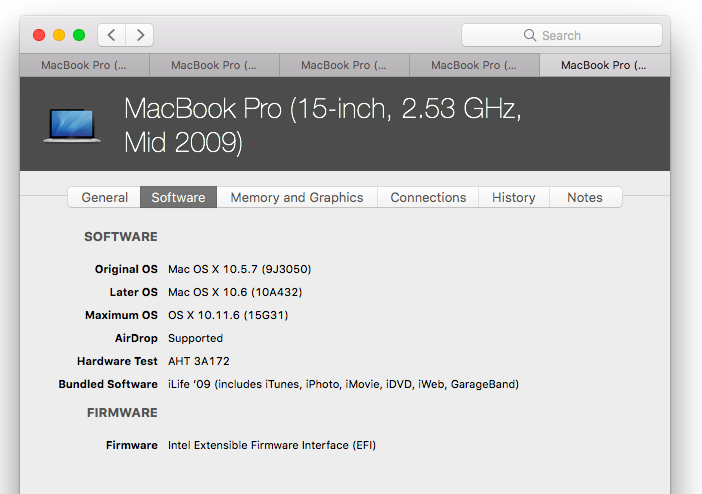The height and width of the screenshot is (494, 702).
Task: Open the General tab
Action: [104, 198]
